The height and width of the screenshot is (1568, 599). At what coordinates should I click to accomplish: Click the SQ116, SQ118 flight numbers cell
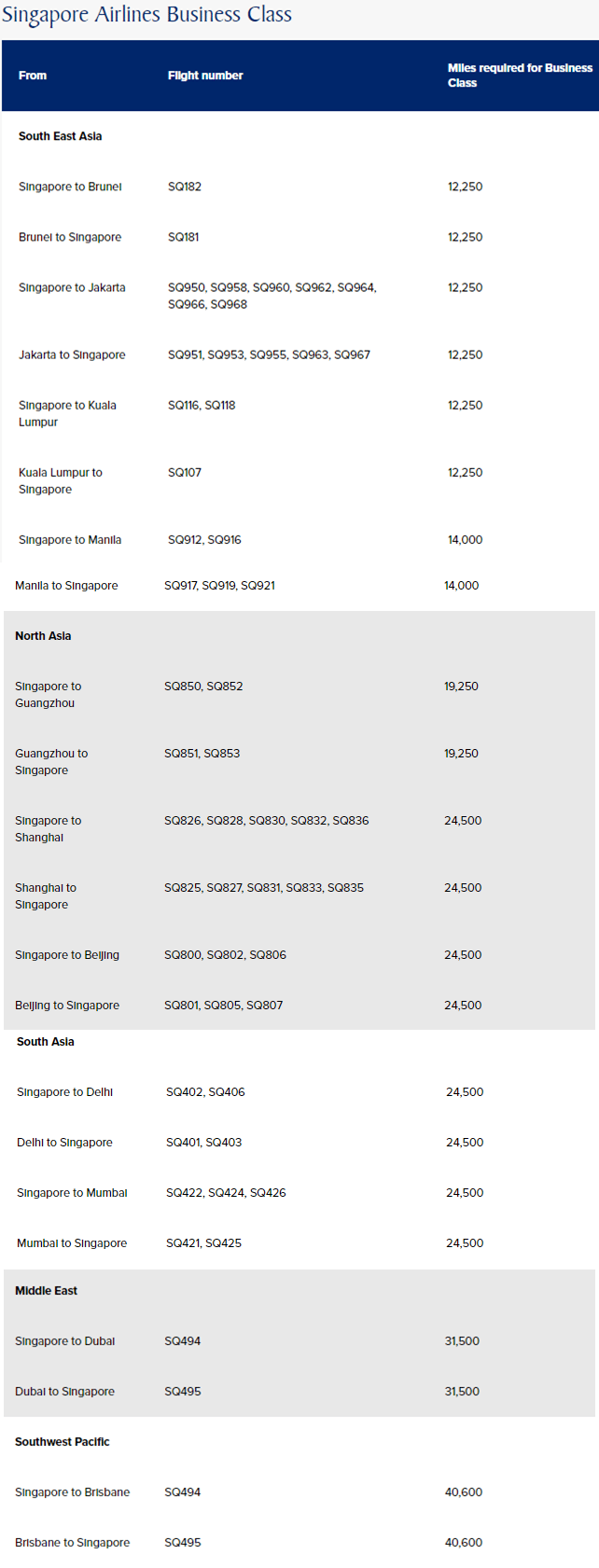[x=202, y=405]
